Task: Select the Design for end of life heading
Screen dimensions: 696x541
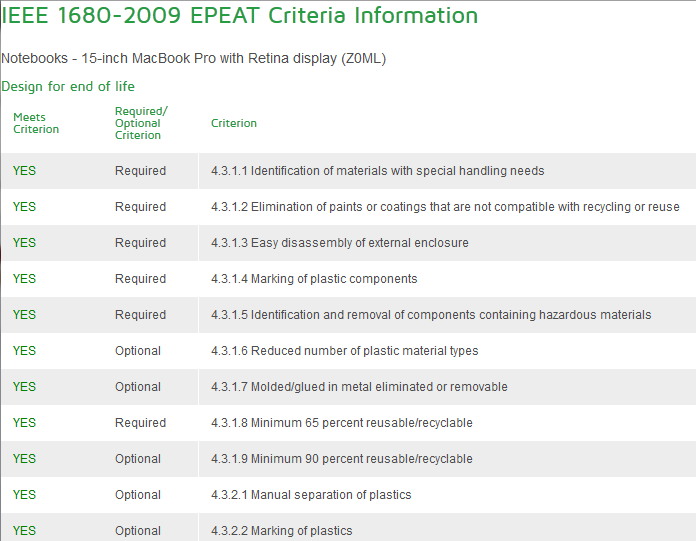Action: [68, 87]
